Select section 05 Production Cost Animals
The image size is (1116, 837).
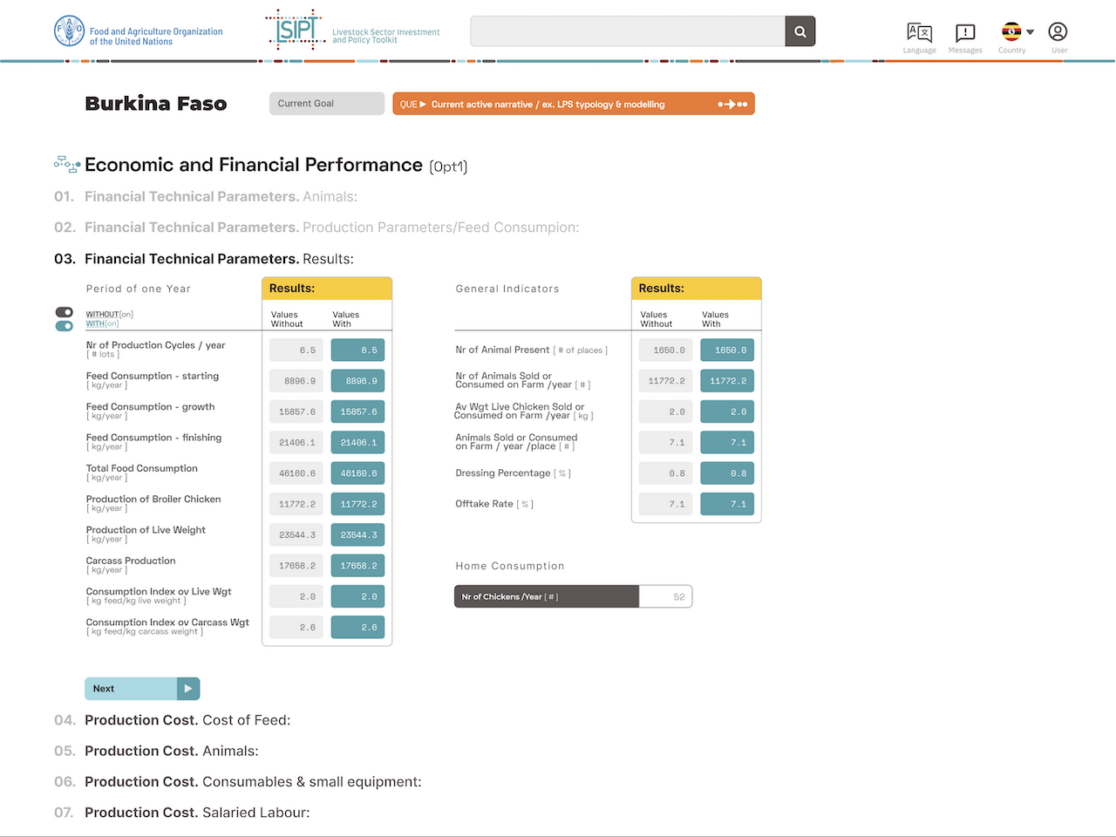point(171,751)
